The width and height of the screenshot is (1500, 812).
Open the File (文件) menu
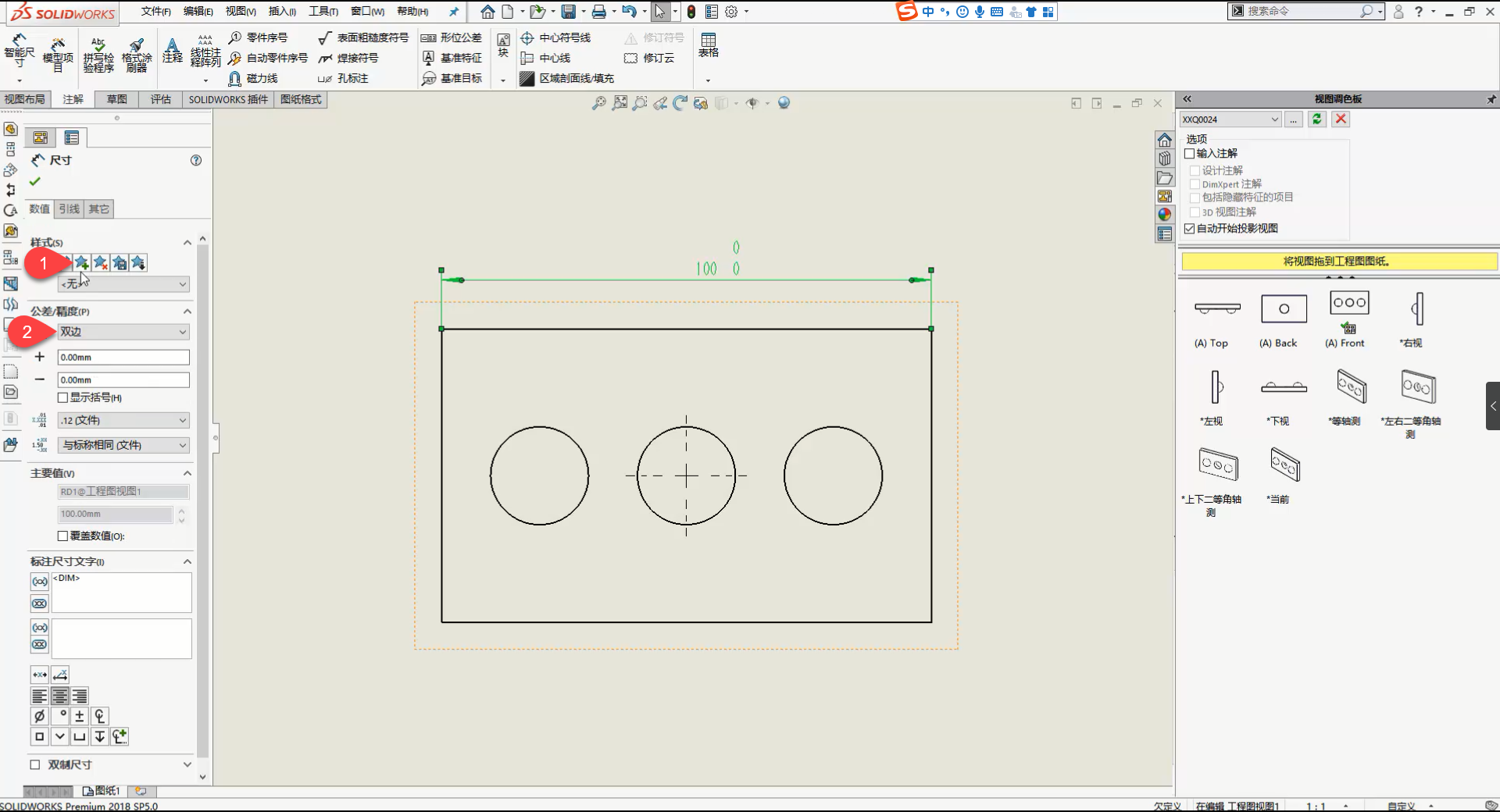click(155, 11)
